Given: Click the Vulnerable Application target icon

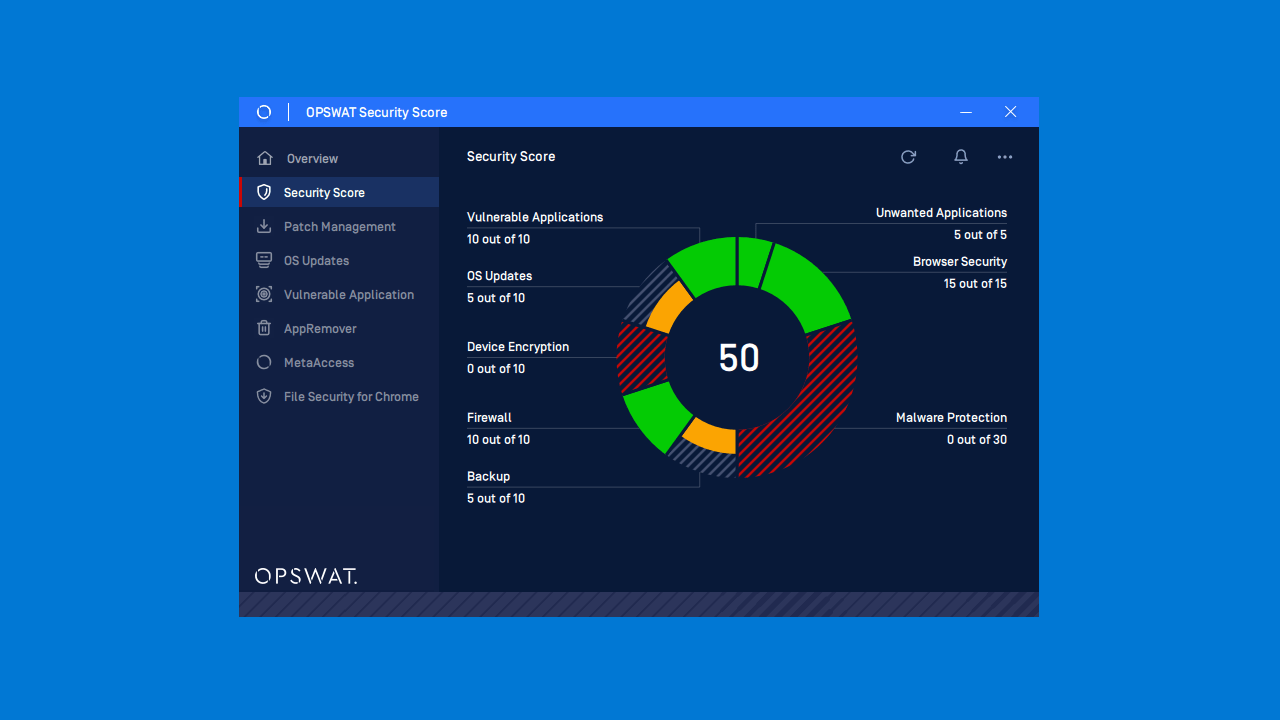Looking at the screenshot, I should 264,294.
